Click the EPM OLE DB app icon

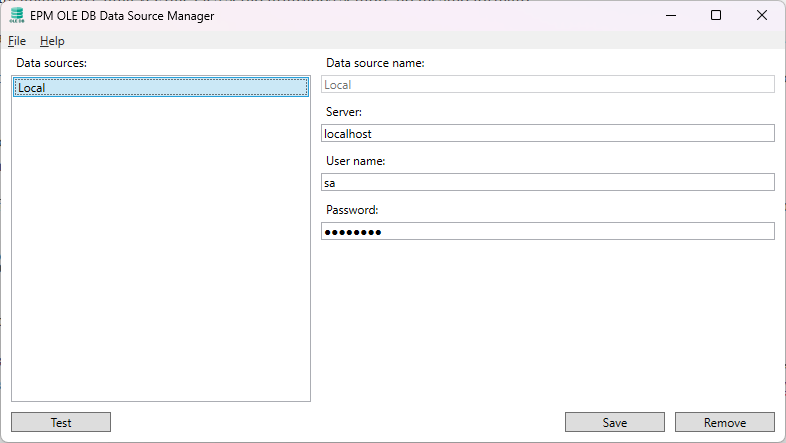pyautogui.click(x=17, y=16)
